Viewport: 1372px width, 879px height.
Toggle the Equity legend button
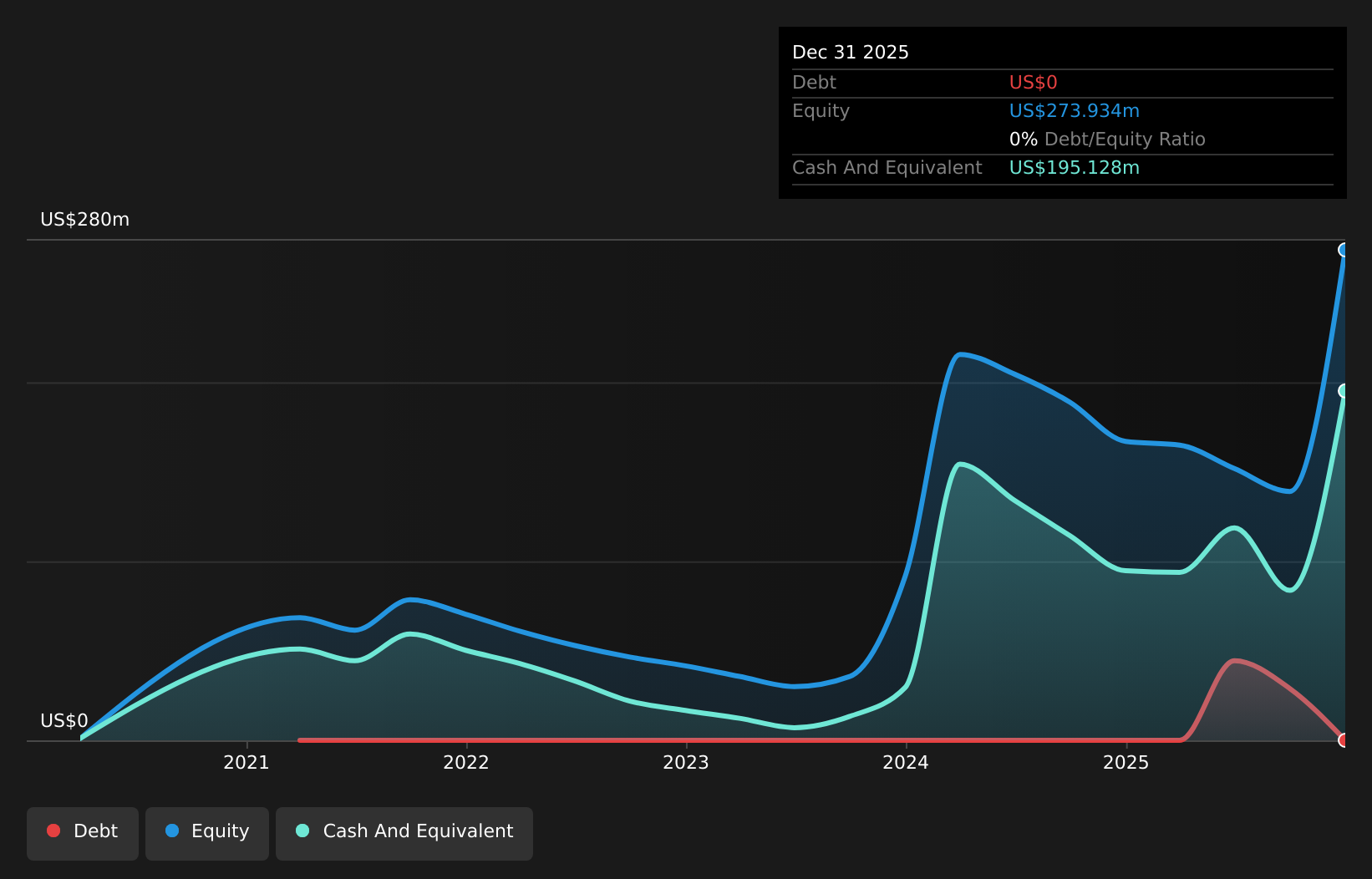[x=207, y=833]
